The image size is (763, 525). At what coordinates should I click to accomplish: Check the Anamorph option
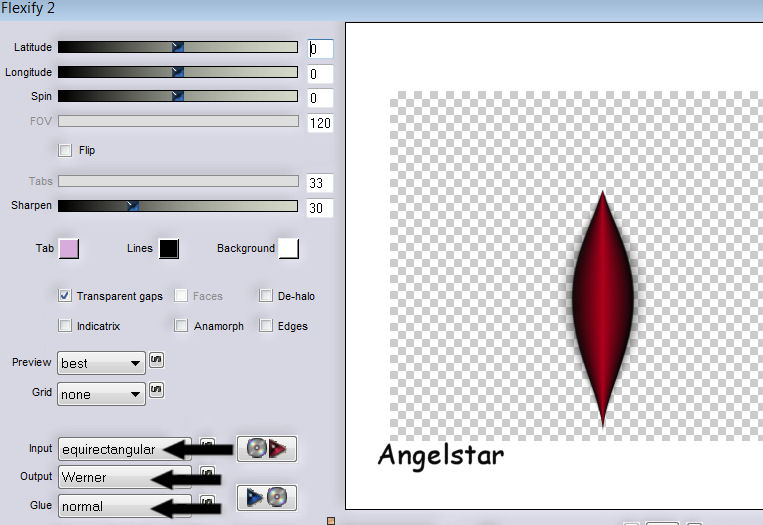(181, 326)
